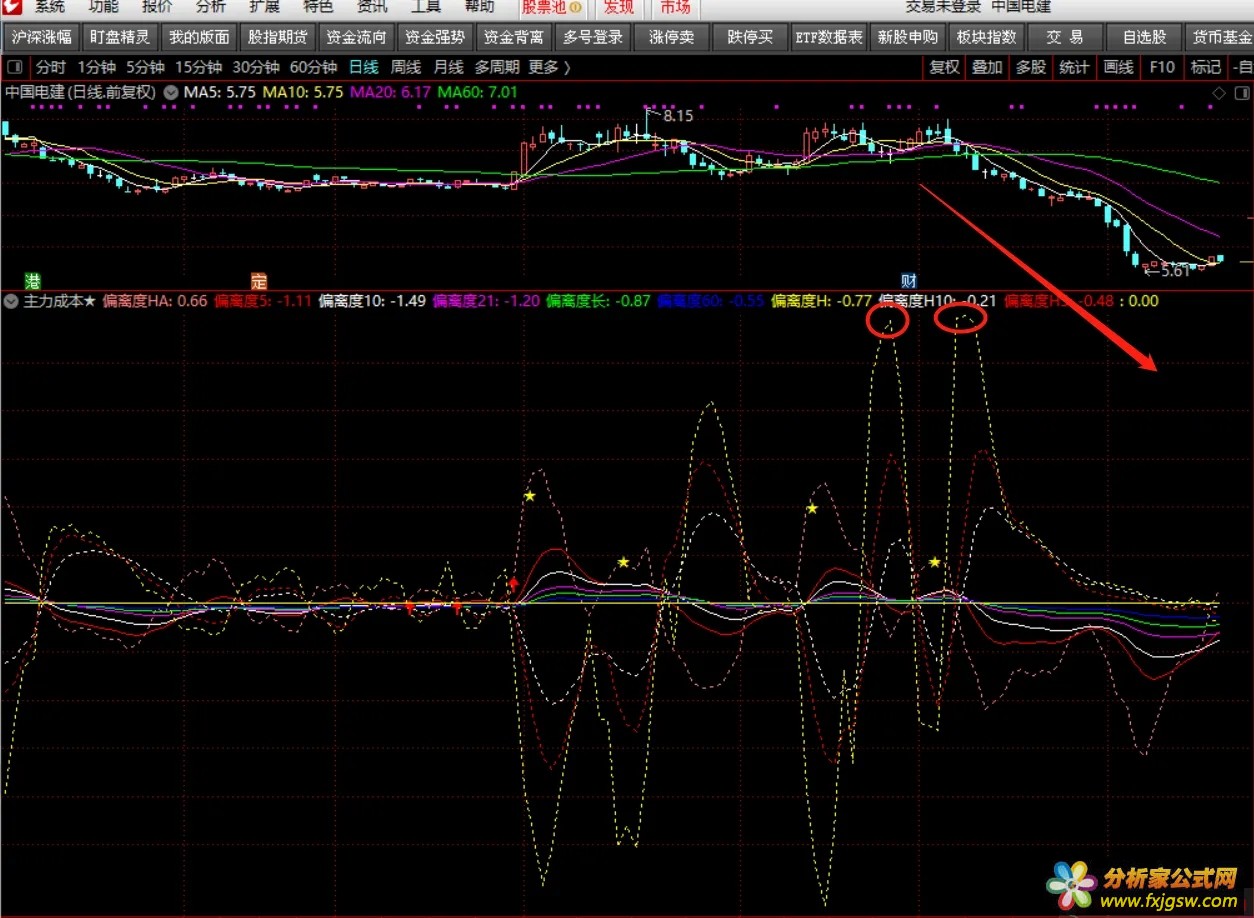Click the 多号登录 button
Viewport: 1254px width, 918px height.
click(x=593, y=38)
